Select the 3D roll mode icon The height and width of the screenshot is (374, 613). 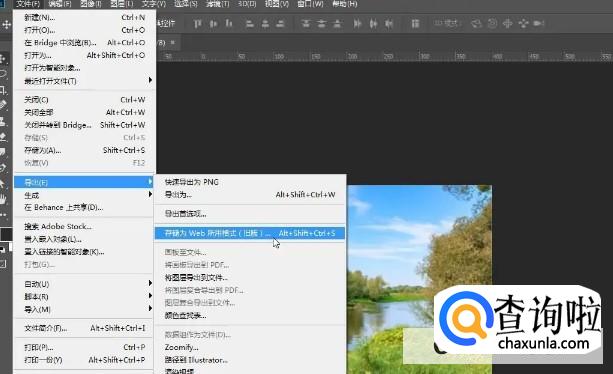(493, 24)
